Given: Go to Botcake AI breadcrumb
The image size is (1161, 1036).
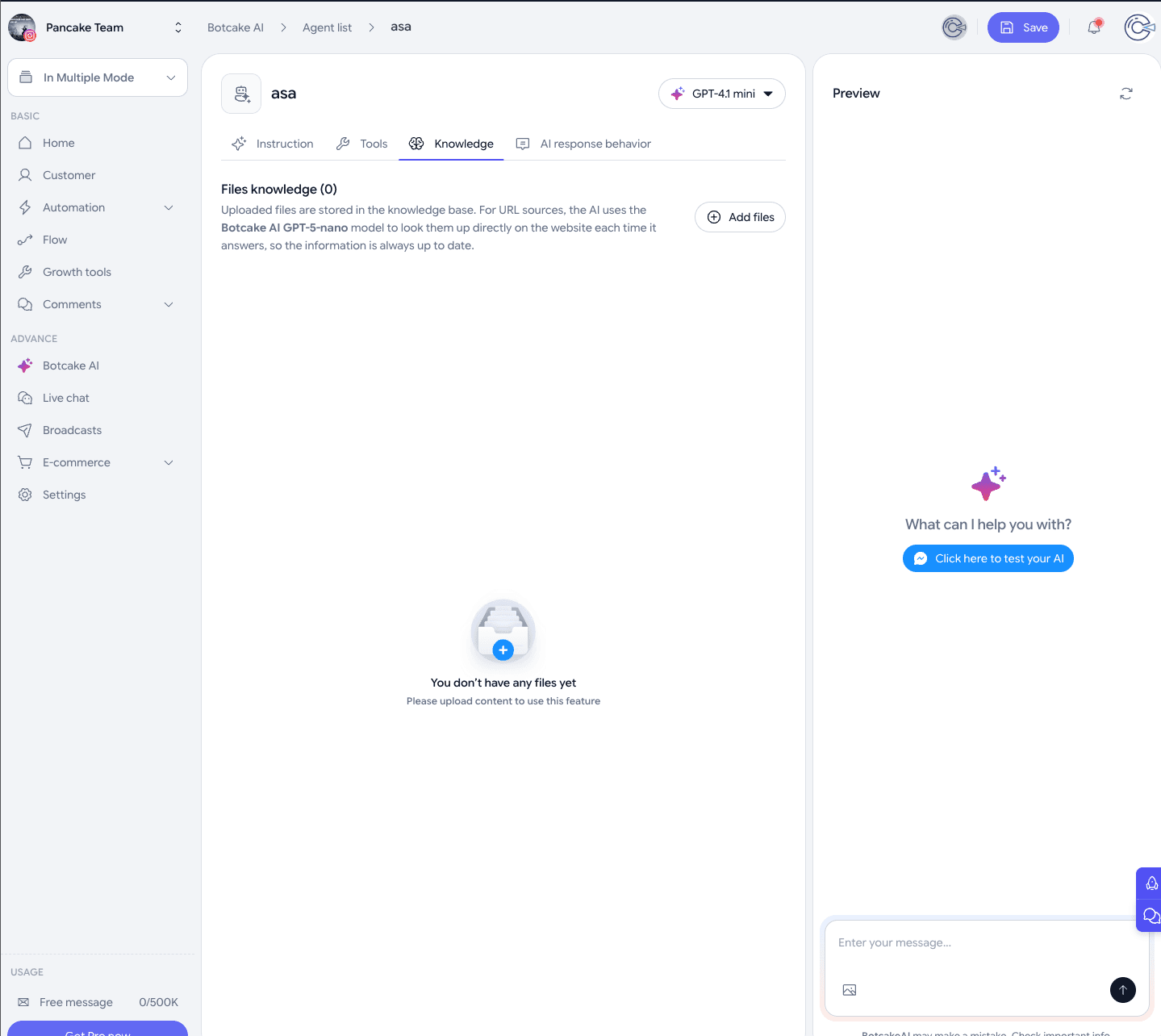Looking at the screenshot, I should [x=236, y=27].
